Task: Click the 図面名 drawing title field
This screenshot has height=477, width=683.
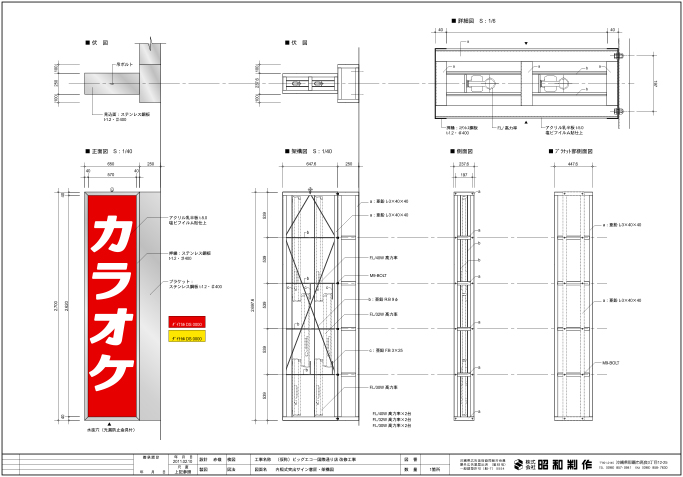Action: pyautogui.click(x=325, y=470)
